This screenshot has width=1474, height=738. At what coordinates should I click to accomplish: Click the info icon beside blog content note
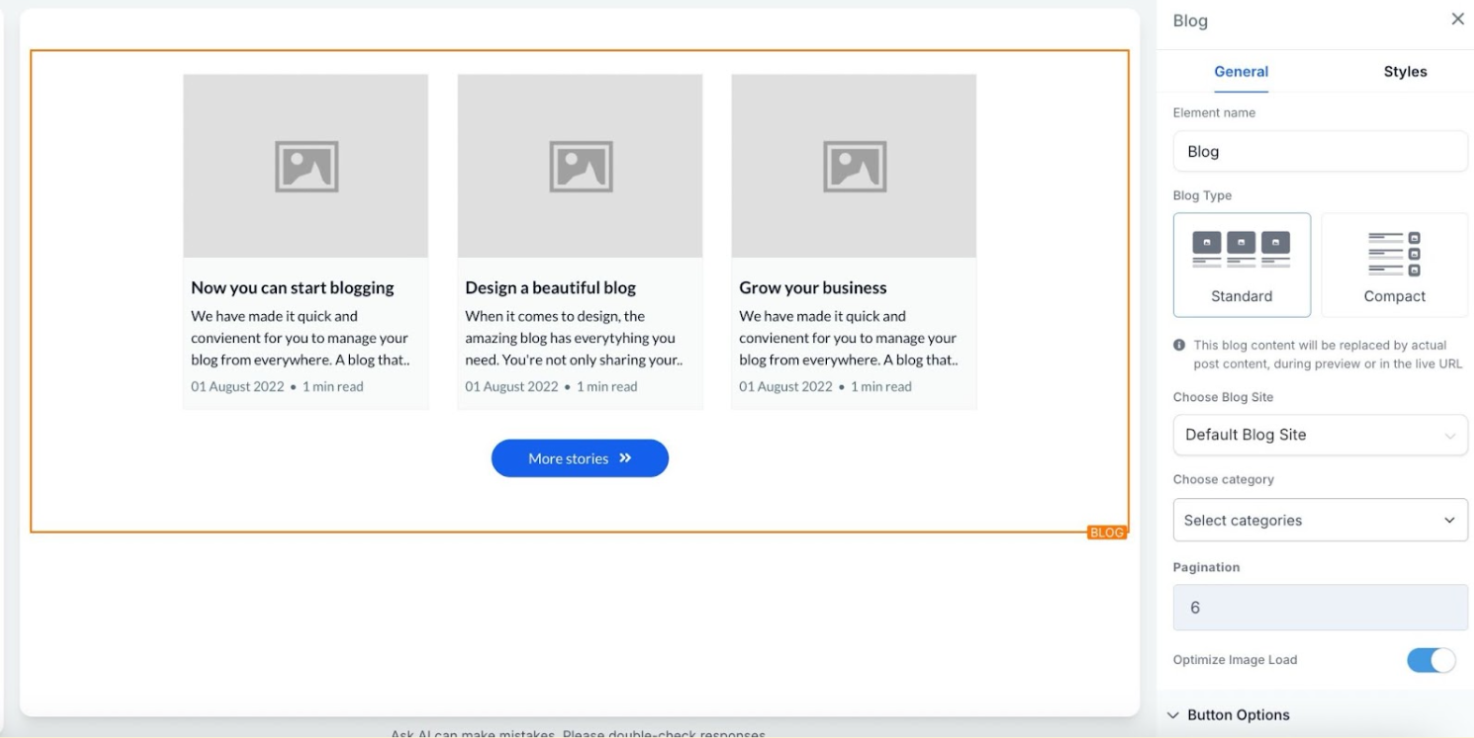[x=1179, y=345]
